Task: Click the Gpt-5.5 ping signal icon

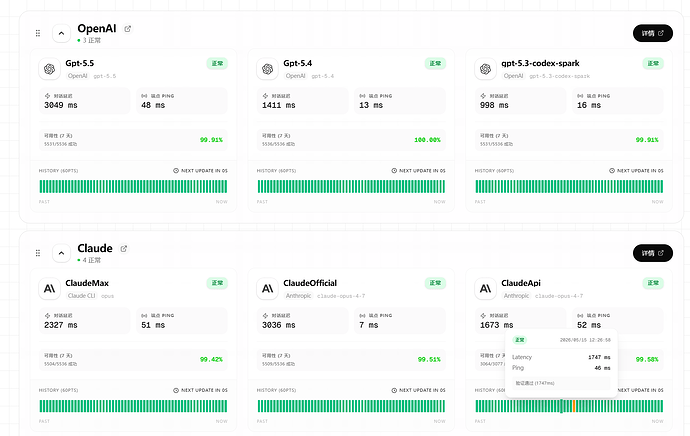Action: coord(144,96)
